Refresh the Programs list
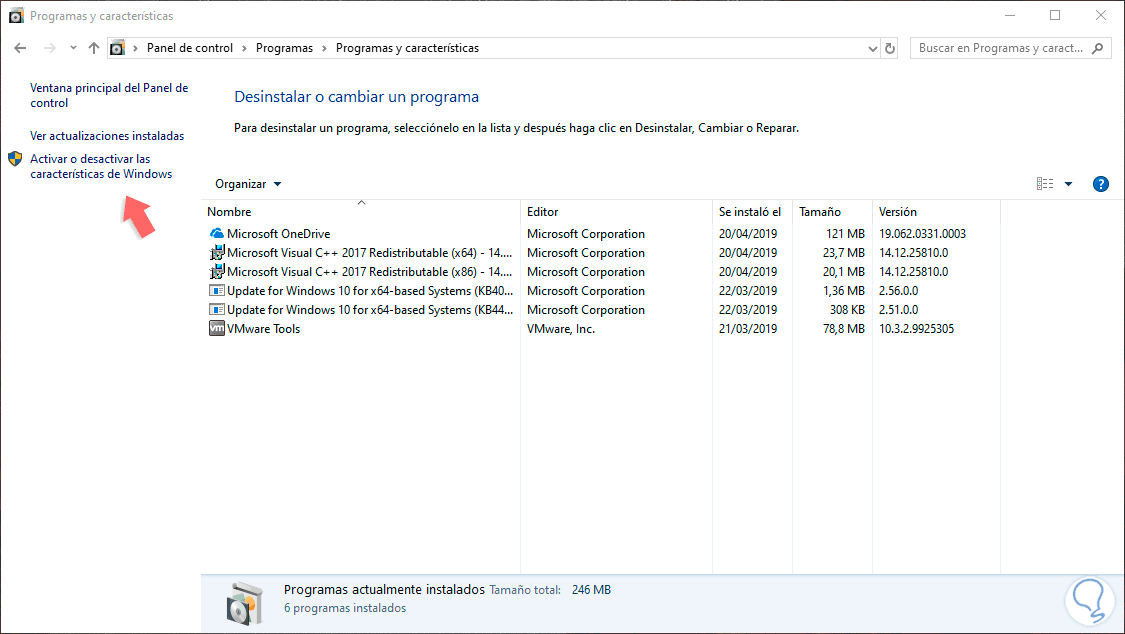Image resolution: width=1125 pixels, height=634 pixels. pyautogui.click(x=890, y=48)
